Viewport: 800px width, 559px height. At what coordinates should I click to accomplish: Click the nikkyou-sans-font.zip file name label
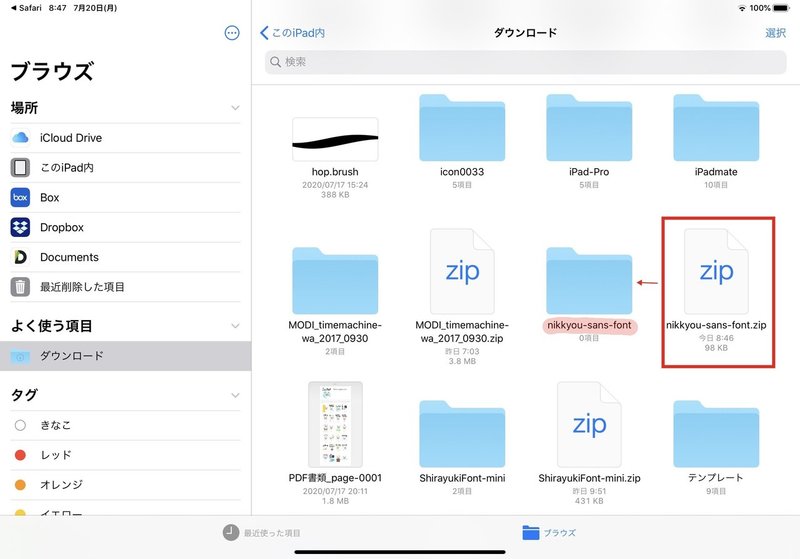click(716, 325)
